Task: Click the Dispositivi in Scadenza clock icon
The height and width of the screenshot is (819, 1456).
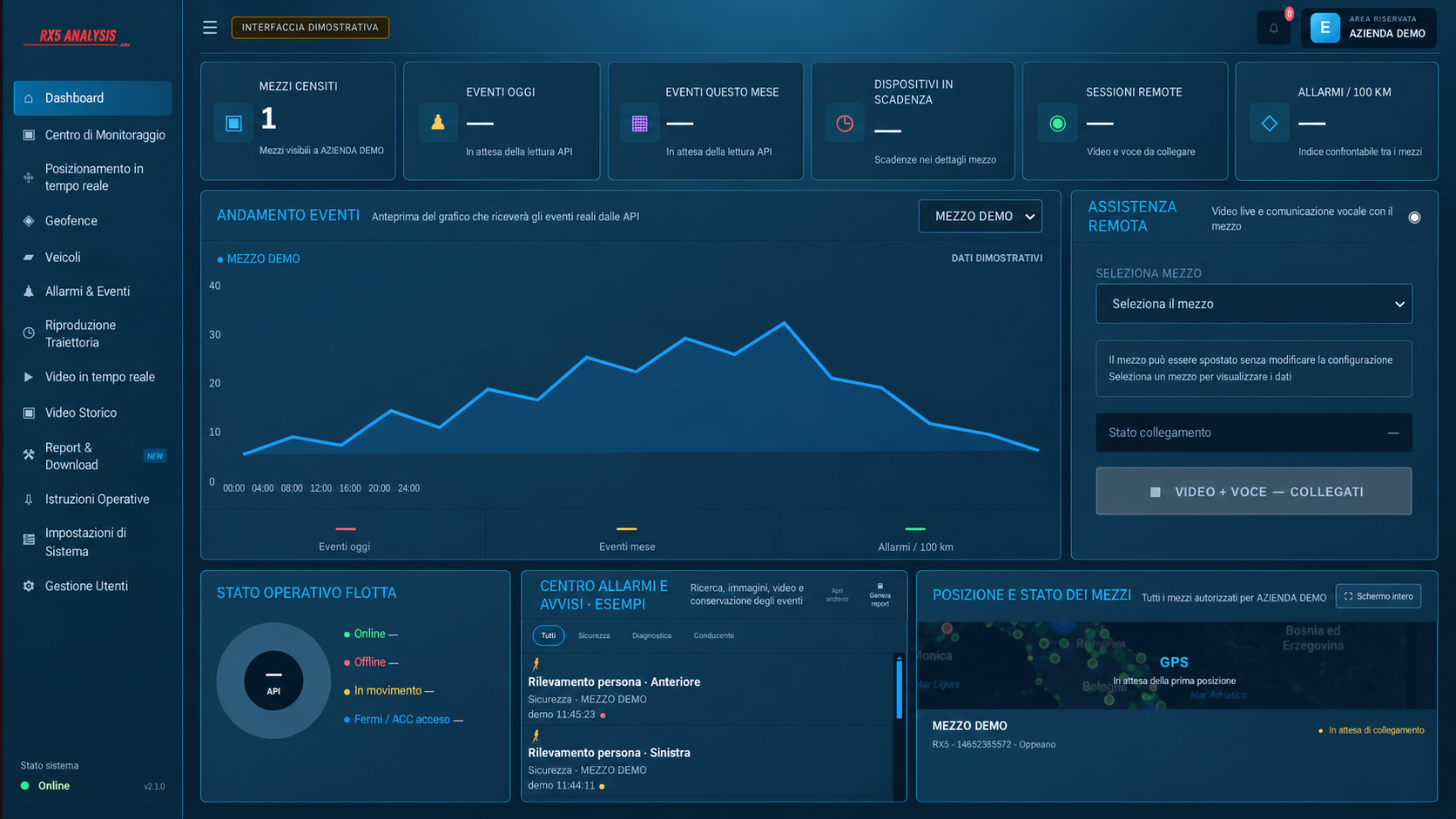Action: (x=844, y=123)
